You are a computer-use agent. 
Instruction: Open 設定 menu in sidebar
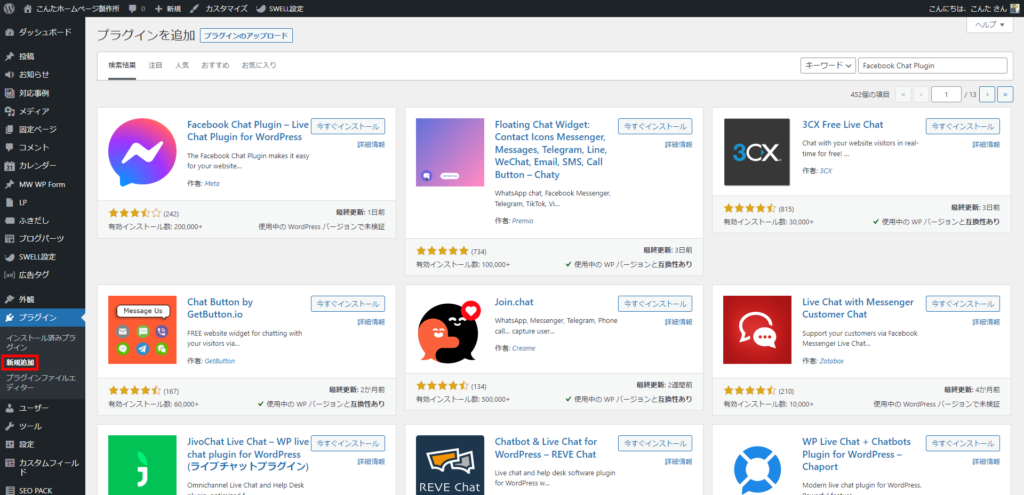click(42, 445)
